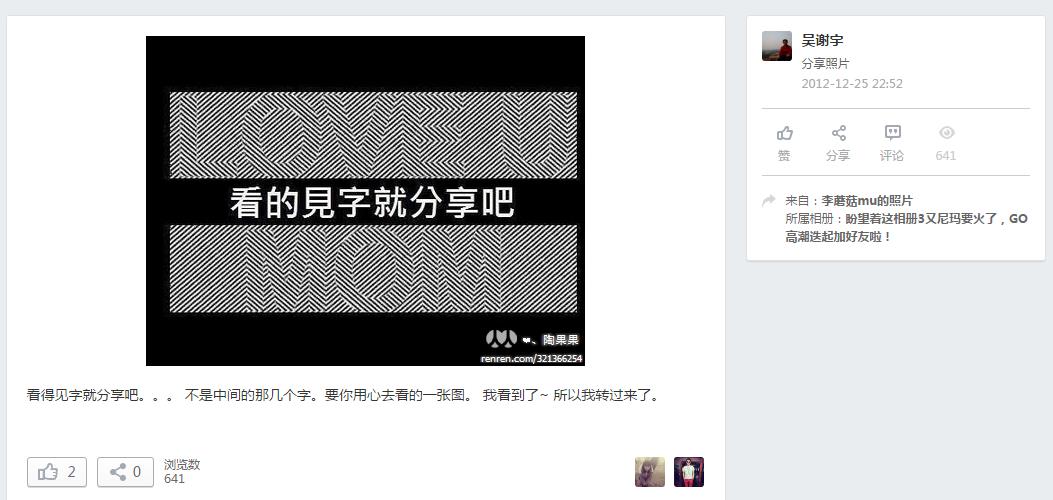Screen dimensions: 1053x500
Task: Open the 吴谢宇 username link
Action: (822, 40)
